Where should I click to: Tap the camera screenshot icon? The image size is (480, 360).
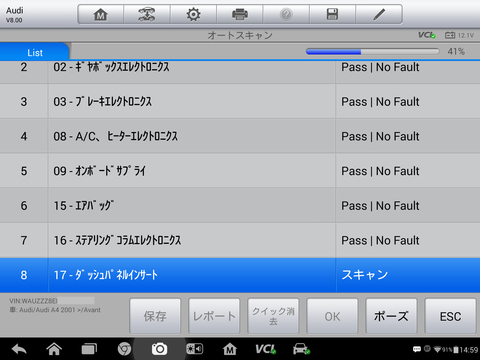[x=159, y=349]
